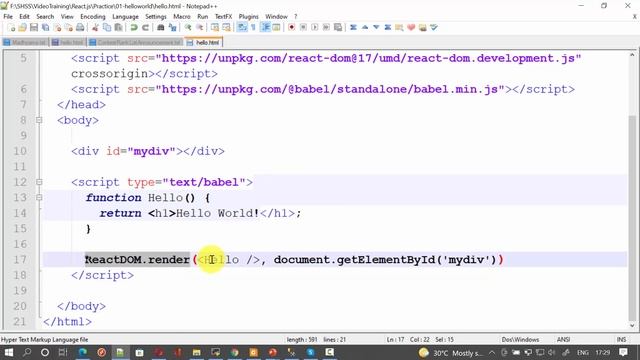
Task: Click the Print toolbar icon
Action: (80, 28)
